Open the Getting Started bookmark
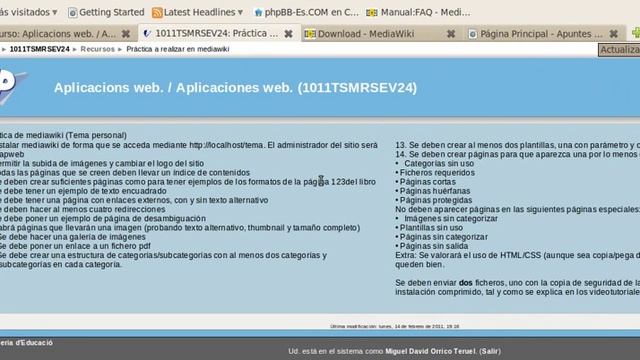 (106, 12)
